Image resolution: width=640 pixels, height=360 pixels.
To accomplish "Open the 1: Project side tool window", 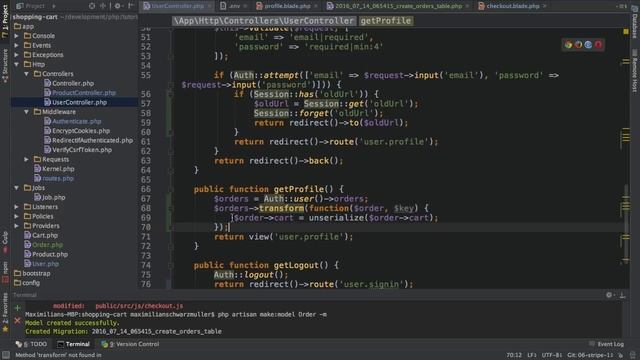I will click(x=5, y=21).
